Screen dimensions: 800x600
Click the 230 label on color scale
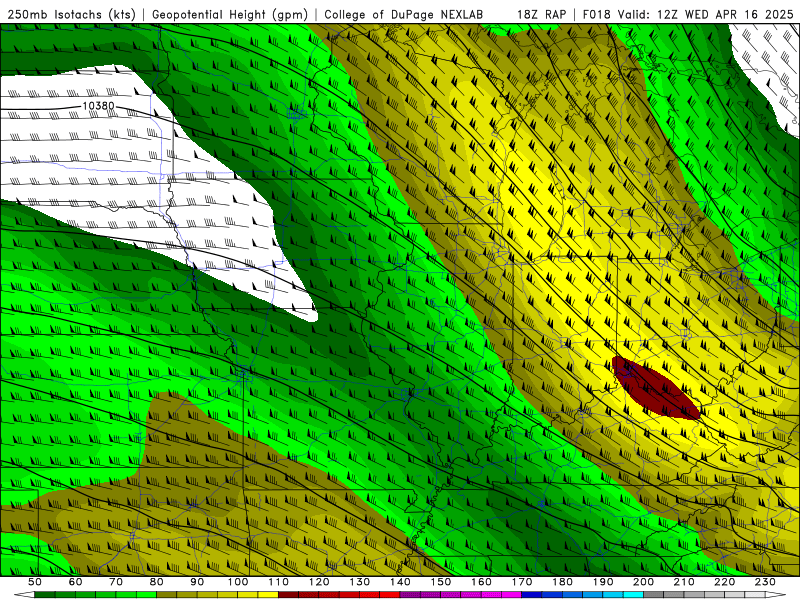pyautogui.click(x=765, y=582)
